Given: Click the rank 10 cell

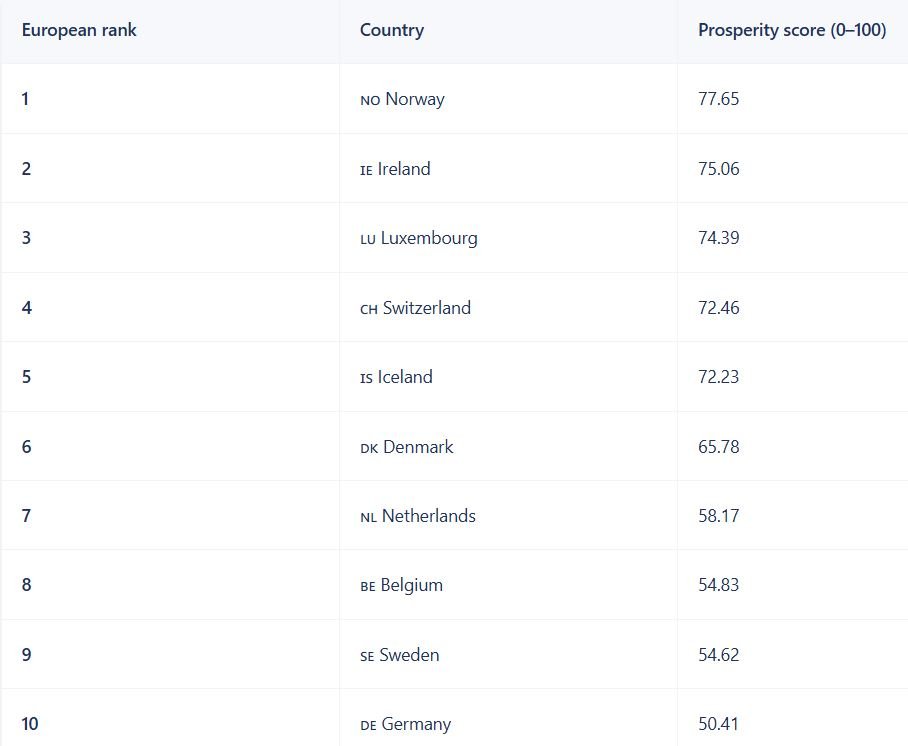Looking at the screenshot, I should click(30, 724).
